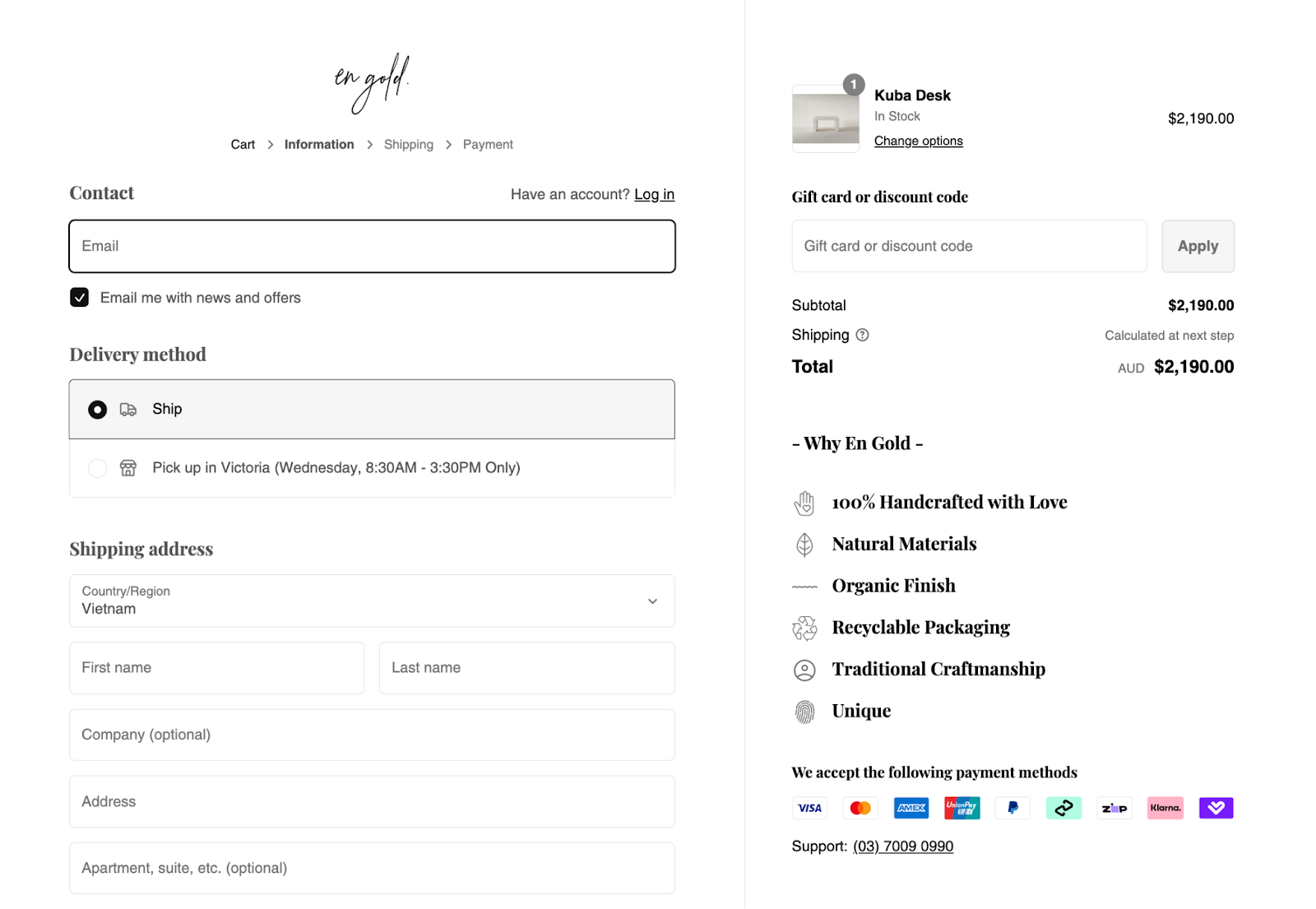Click the recycle icon beside Recyclable Packaging

(804, 628)
